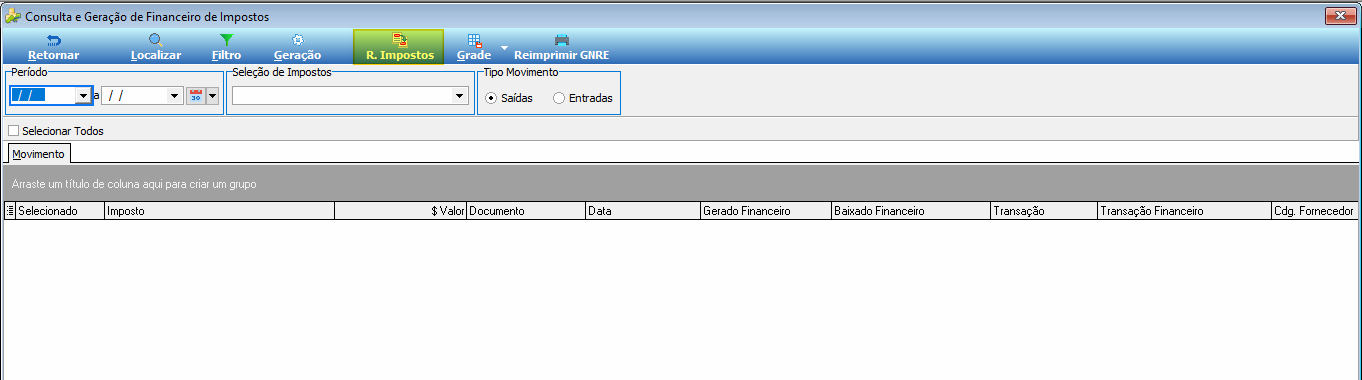Image resolution: width=1362 pixels, height=380 pixels.
Task: Click the end date field in Período
Action: (135, 96)
